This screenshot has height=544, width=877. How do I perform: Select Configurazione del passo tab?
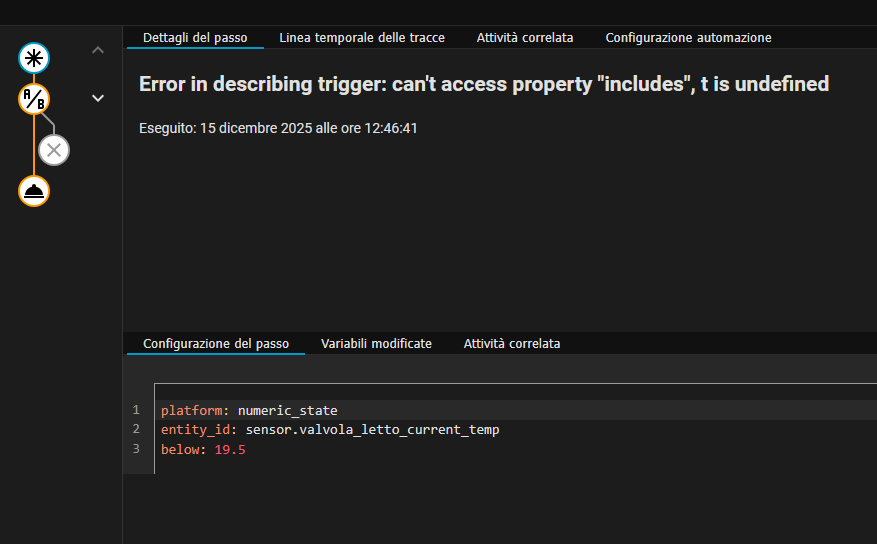coord(216,343)
